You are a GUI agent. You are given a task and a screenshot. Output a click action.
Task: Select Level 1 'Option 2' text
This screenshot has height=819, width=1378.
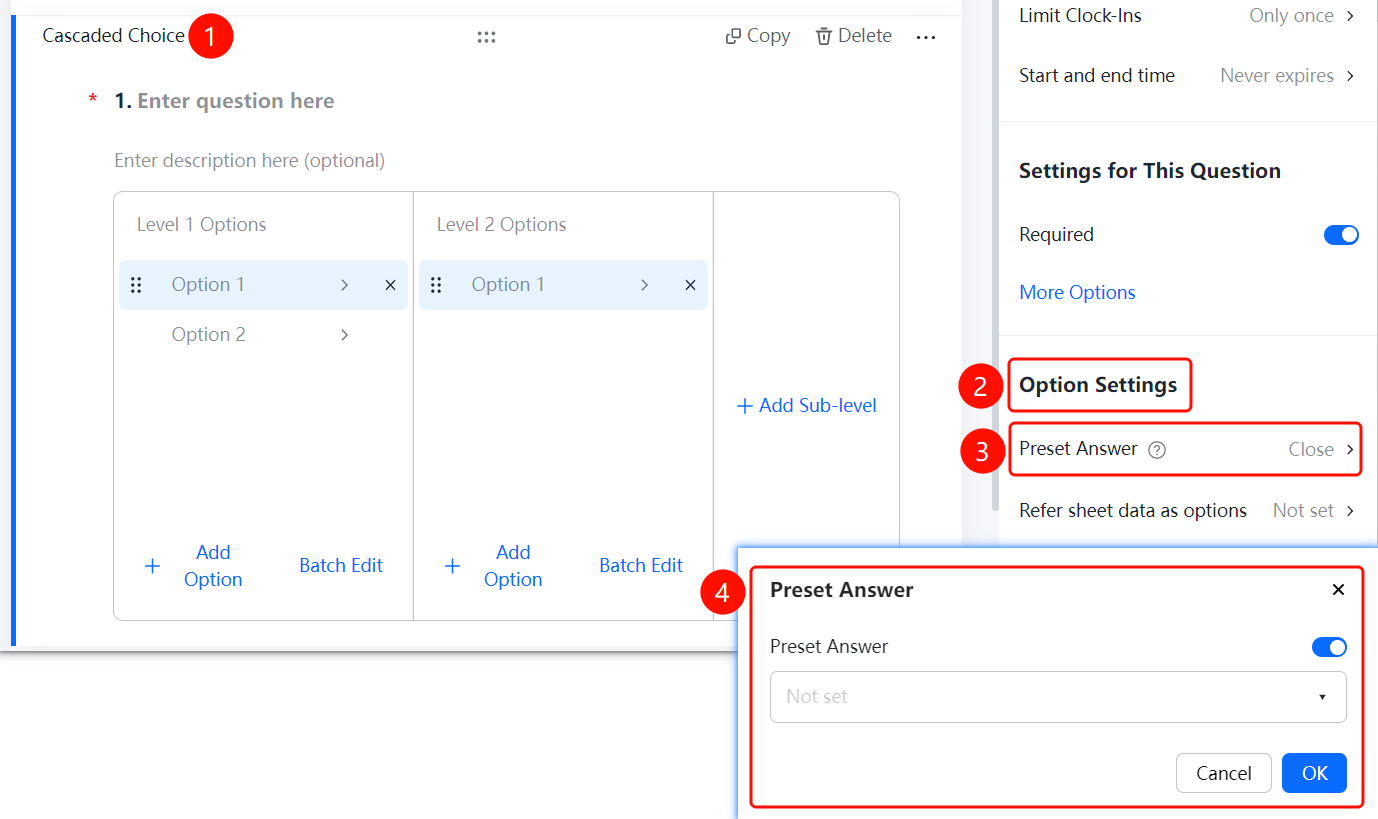click(209, 335)
